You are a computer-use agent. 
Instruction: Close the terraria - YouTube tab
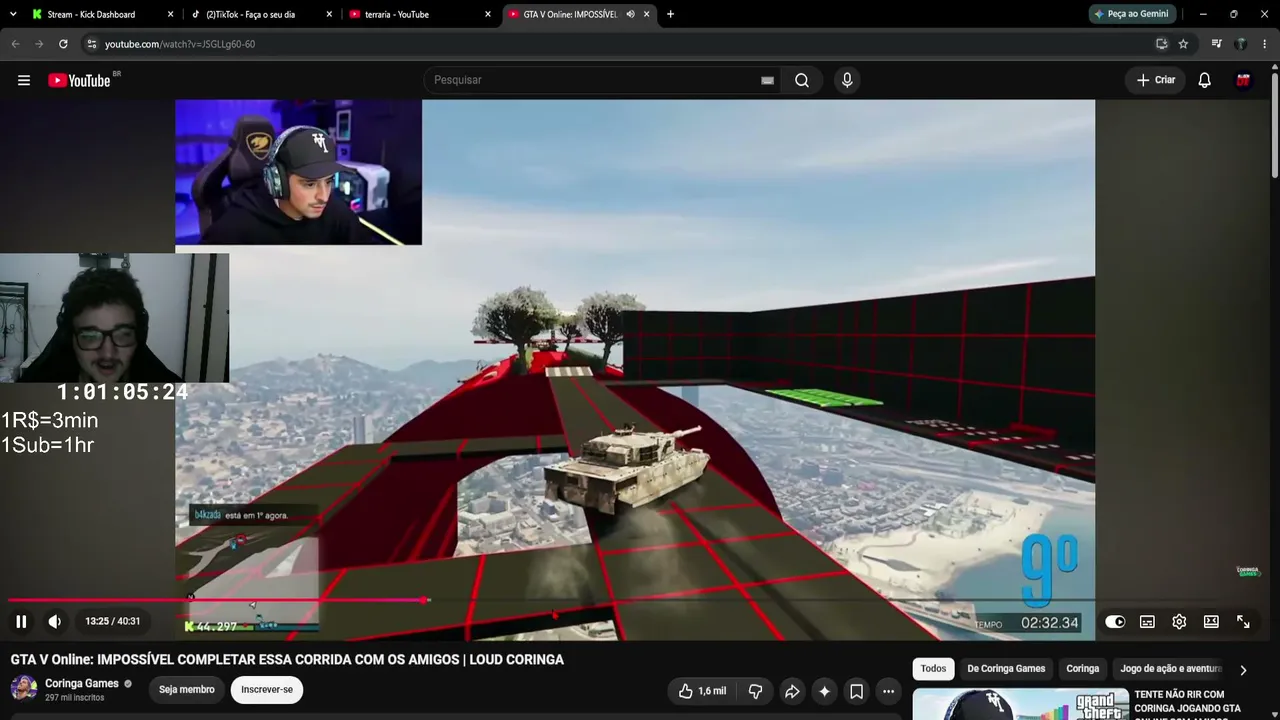click(x=488, y=15)
